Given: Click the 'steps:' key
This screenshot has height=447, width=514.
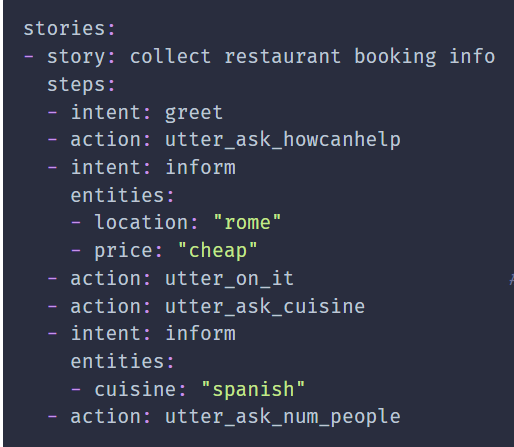Looking at the screenshot, I should (x=81, y=85).
